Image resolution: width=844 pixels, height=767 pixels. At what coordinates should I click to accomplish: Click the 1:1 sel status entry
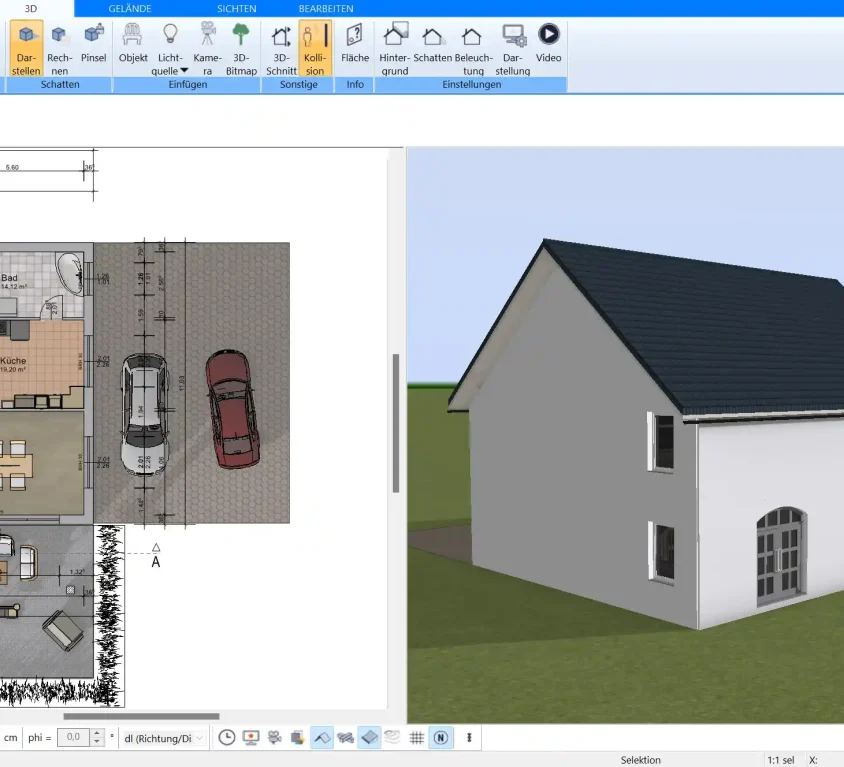click(x=780, y=760)
